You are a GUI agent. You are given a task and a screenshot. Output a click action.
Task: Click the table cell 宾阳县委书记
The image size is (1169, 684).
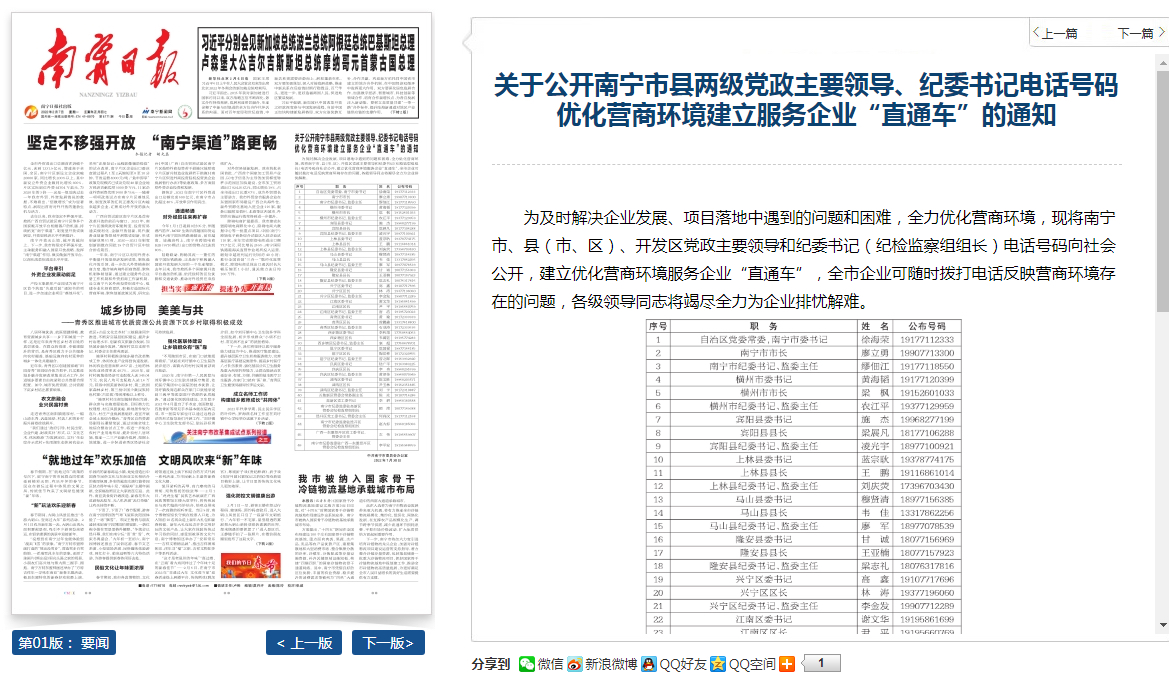pyautogui.click(x=763, y=420)
